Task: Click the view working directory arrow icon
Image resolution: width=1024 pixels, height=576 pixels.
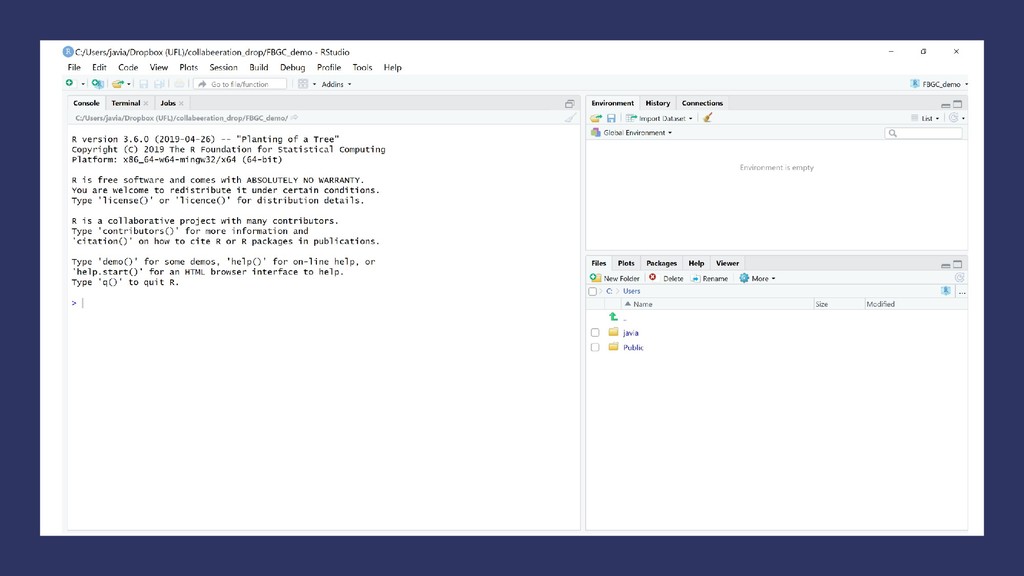Action: click(295, 118)
